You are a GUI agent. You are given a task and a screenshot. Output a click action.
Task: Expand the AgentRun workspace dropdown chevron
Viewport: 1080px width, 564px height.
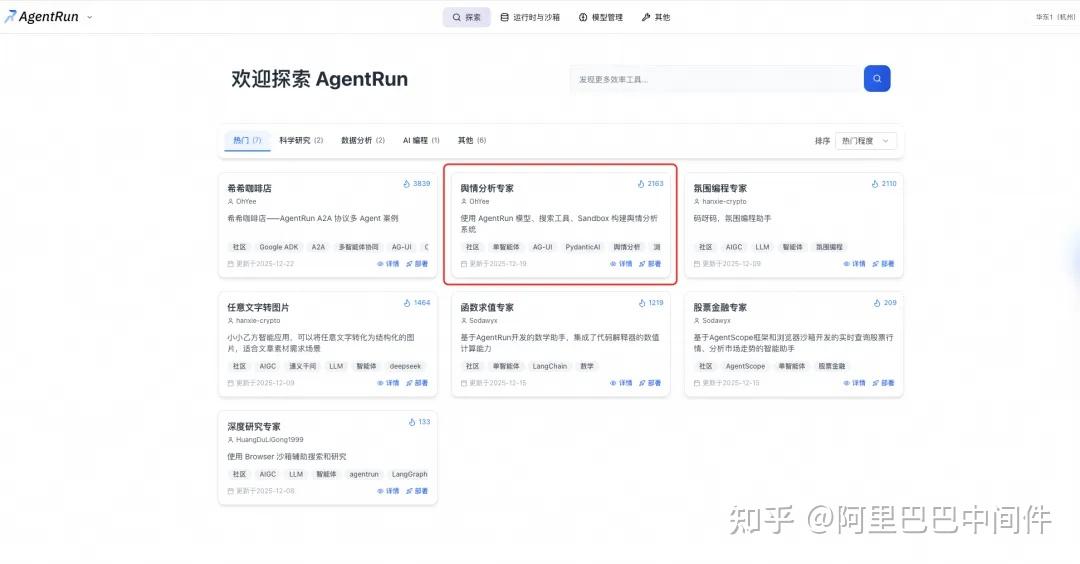pyautogui.click(x=90, y=17)
